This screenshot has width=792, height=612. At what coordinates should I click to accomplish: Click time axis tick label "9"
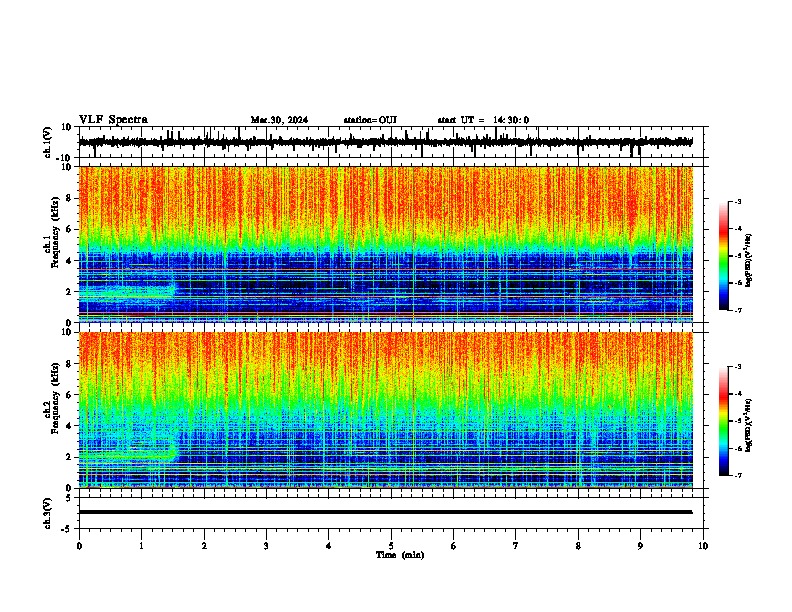(640, 546)
